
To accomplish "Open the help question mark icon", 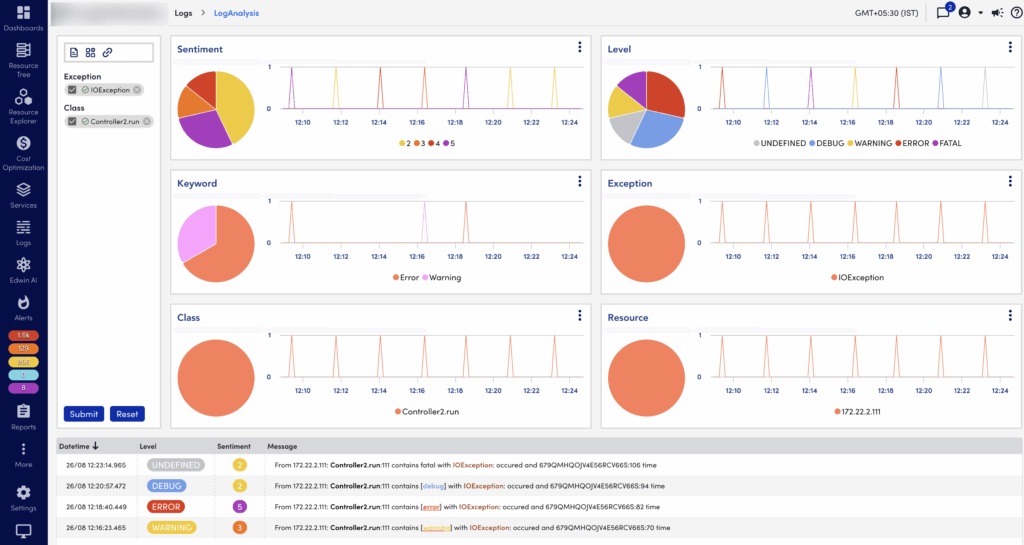I will [1016, 13].
